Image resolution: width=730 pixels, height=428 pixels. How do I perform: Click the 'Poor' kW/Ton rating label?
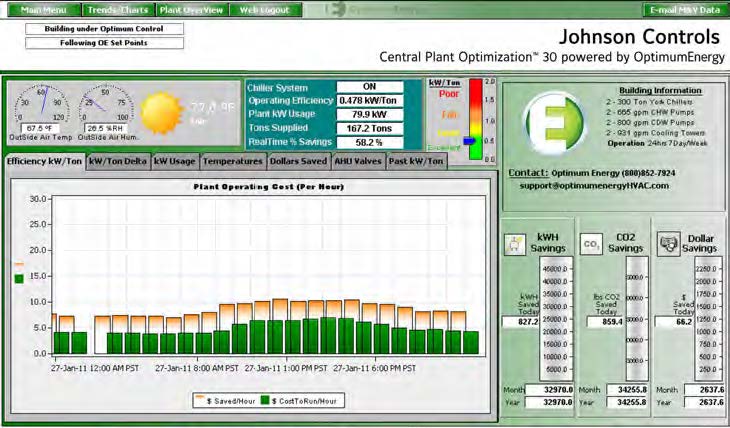449,94
